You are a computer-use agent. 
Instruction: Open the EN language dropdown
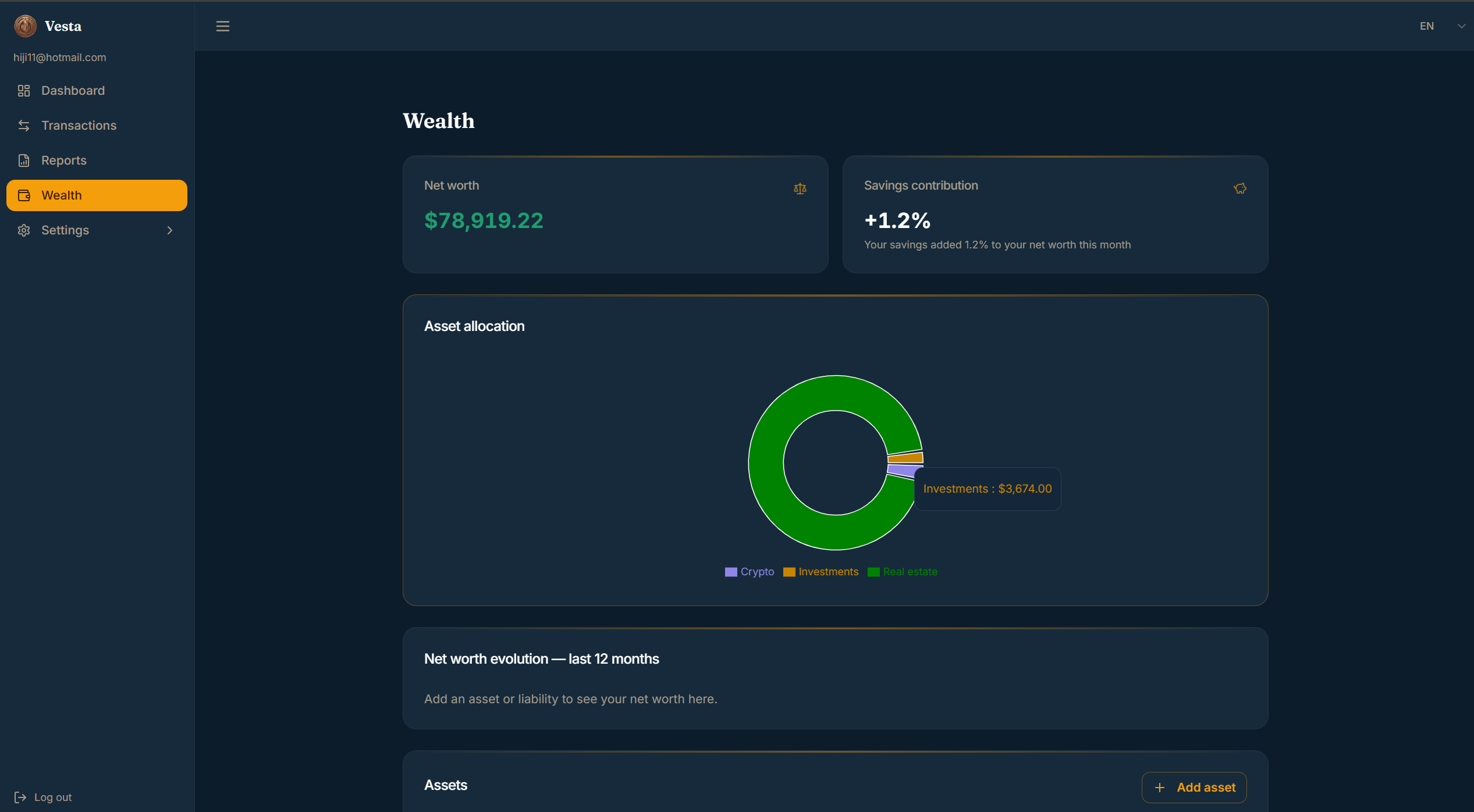(x=1442, y=26)
